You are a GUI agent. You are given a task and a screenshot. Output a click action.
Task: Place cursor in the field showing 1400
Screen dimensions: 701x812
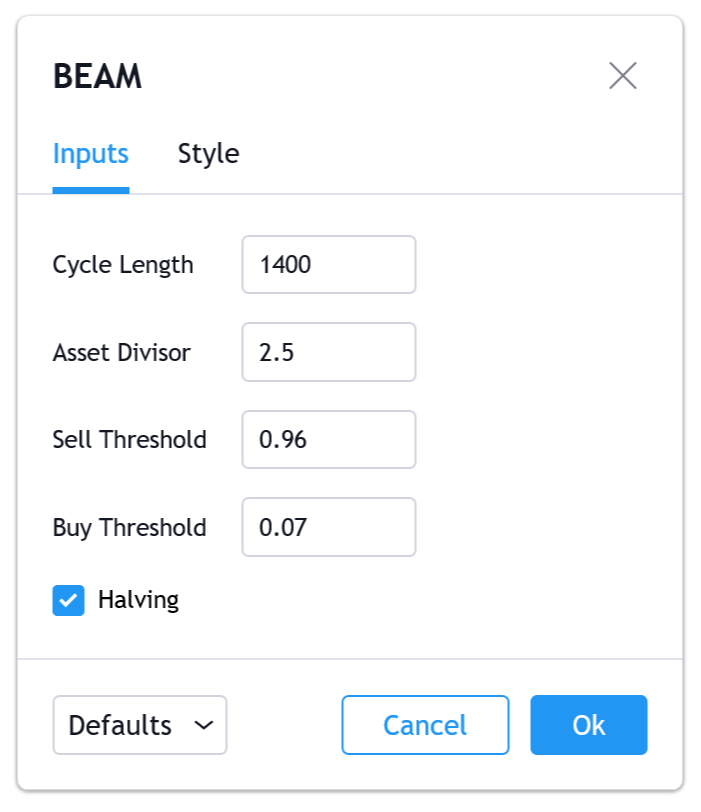(328, 265)
